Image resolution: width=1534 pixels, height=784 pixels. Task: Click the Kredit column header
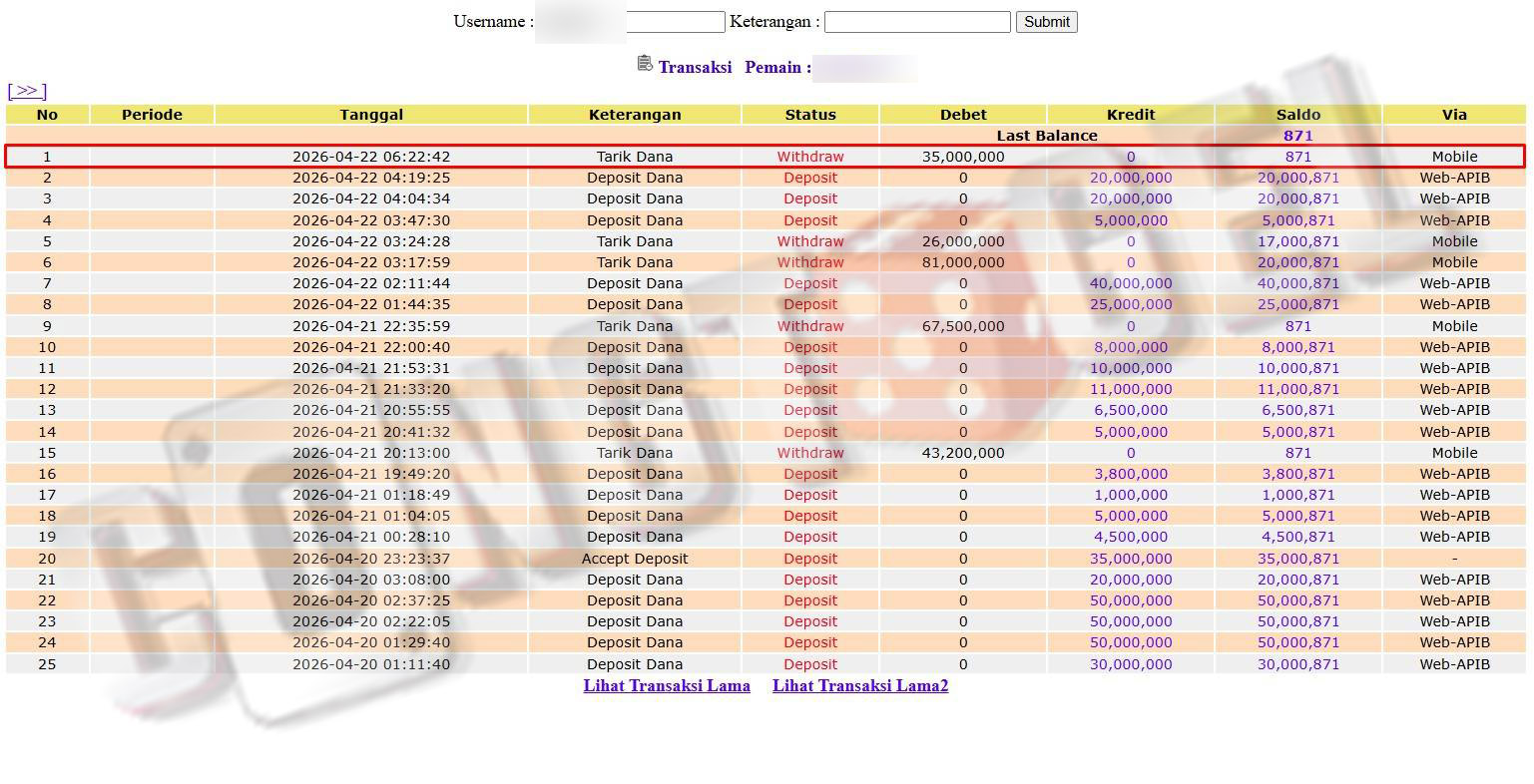(x=1131, y=115)
